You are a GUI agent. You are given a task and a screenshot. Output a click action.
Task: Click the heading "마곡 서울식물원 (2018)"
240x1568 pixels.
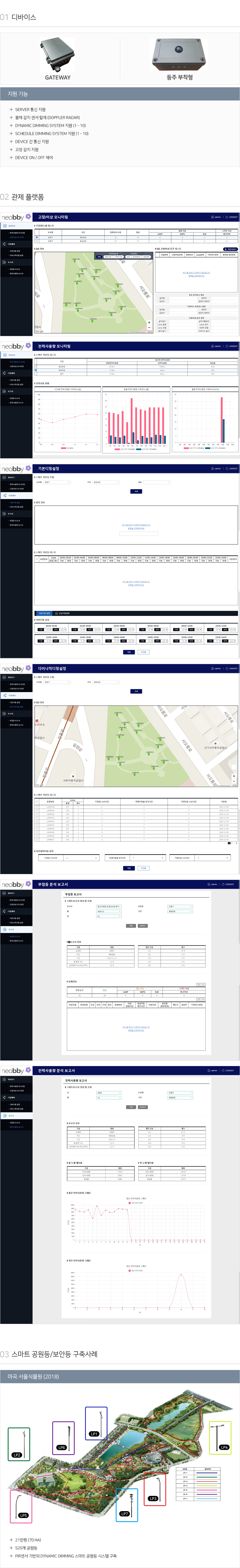click(x=33, y=1376)
